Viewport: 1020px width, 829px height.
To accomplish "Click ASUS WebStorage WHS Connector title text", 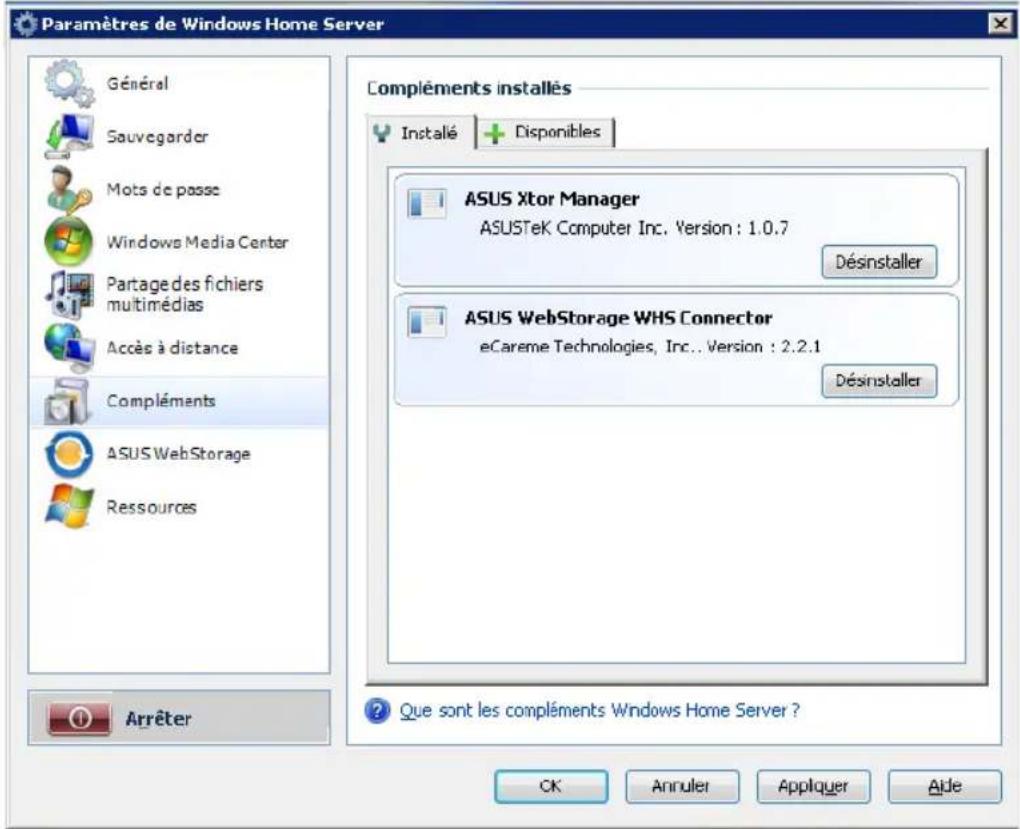I will (x=618, y=318).
